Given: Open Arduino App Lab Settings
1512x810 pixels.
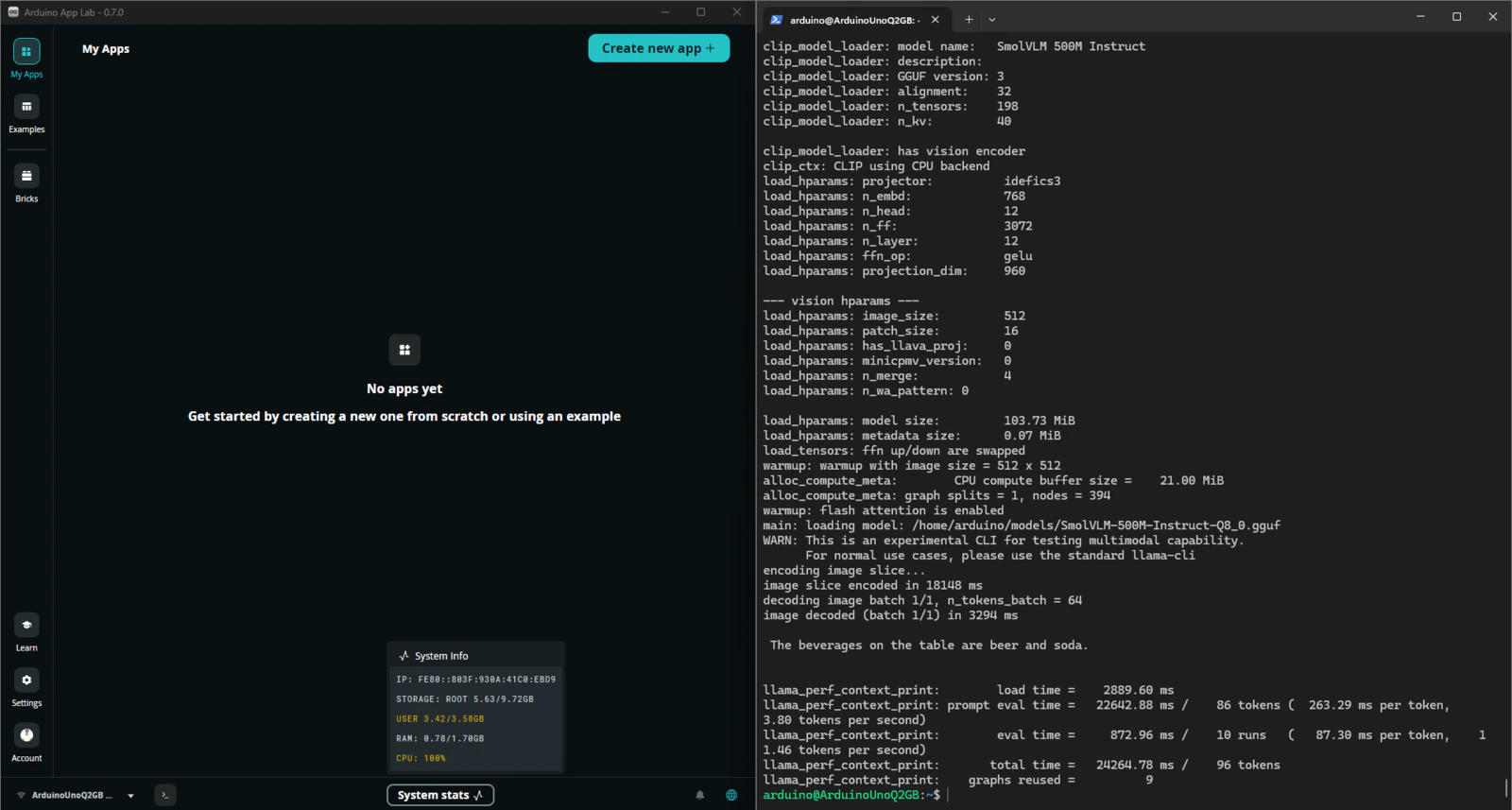Looking at the screenshot, I should [x=26, y=688].
